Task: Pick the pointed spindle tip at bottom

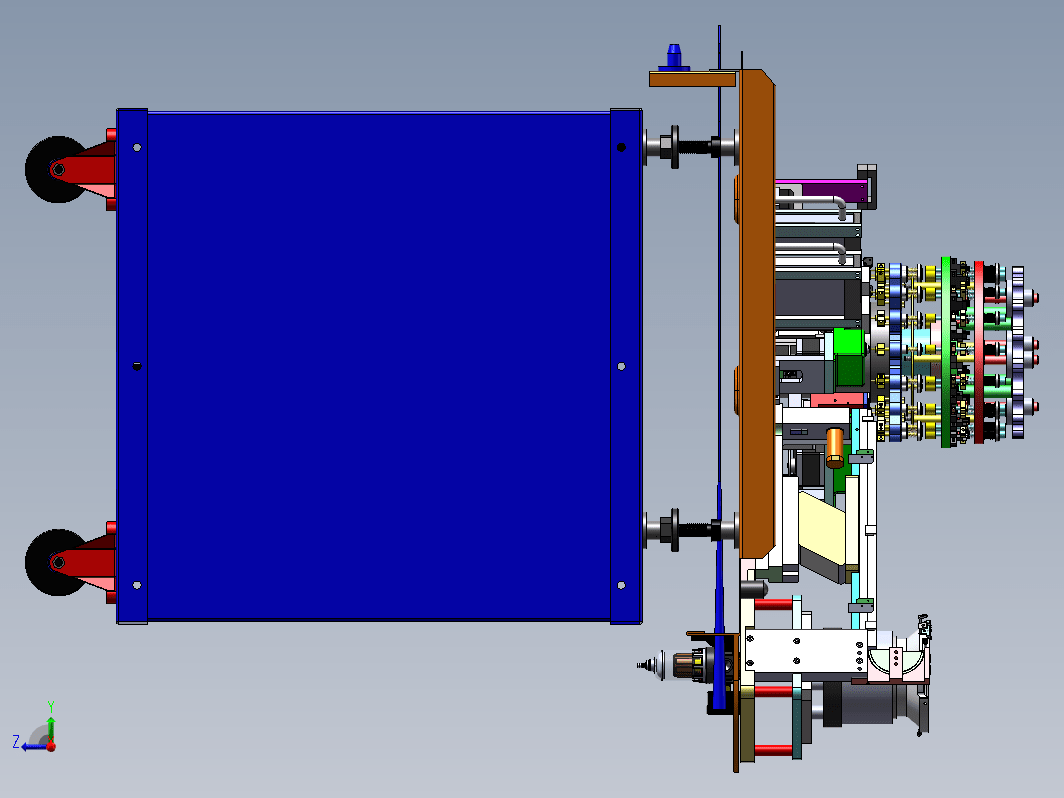Action: tap(649, 666)
